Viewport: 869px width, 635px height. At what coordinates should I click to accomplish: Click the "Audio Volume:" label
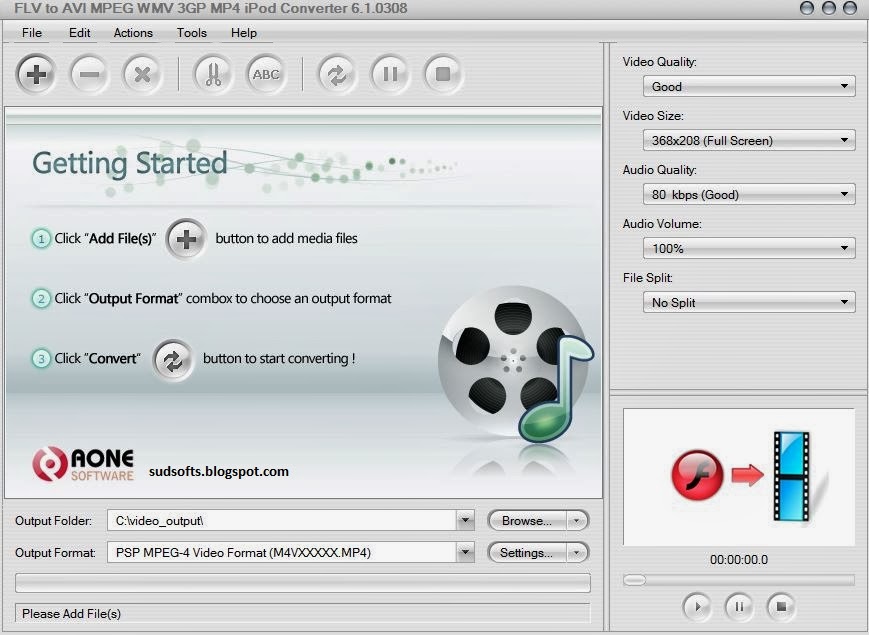[x=662, y=224]
